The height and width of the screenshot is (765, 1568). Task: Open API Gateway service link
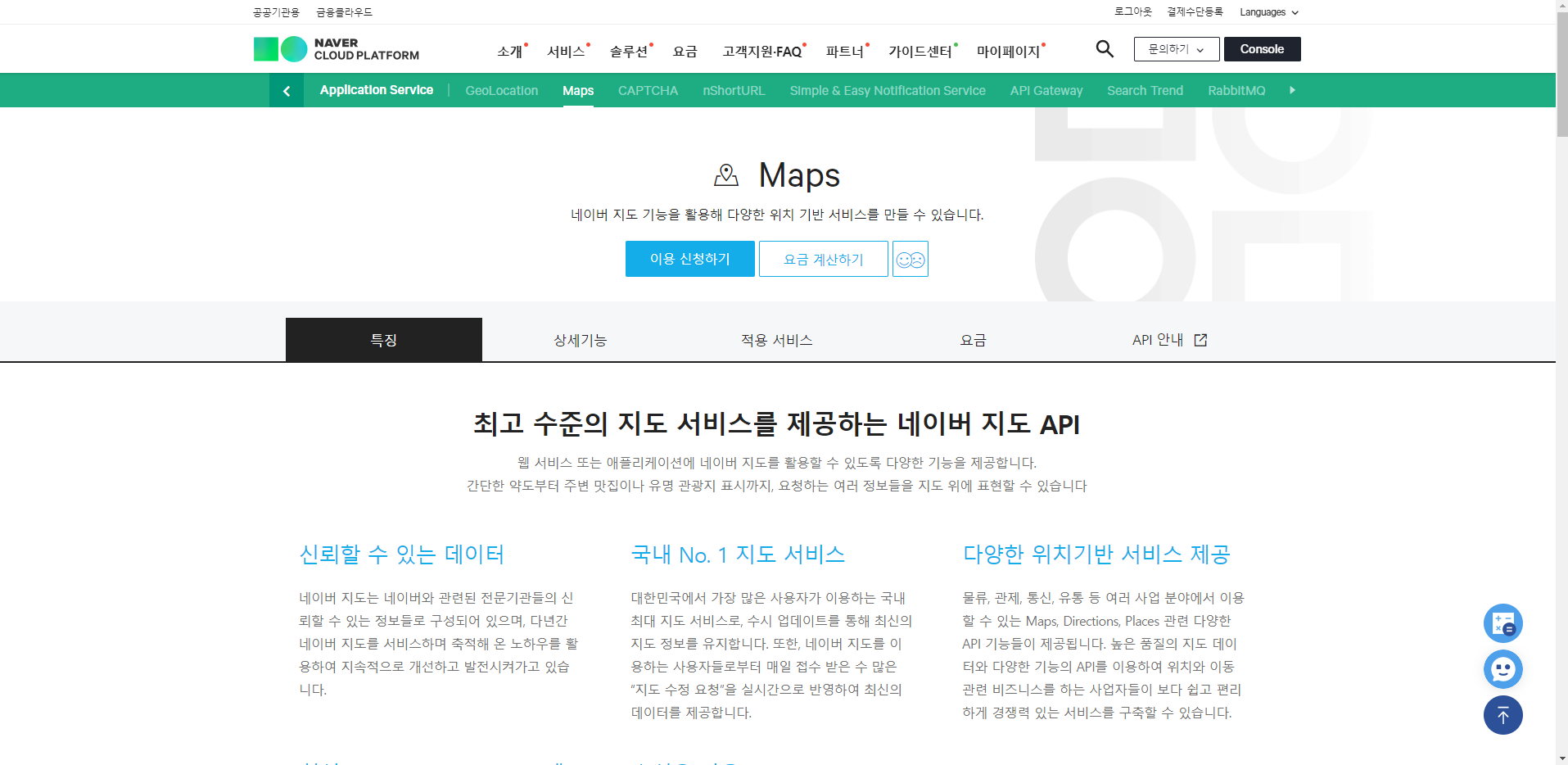coord(1046,91)
